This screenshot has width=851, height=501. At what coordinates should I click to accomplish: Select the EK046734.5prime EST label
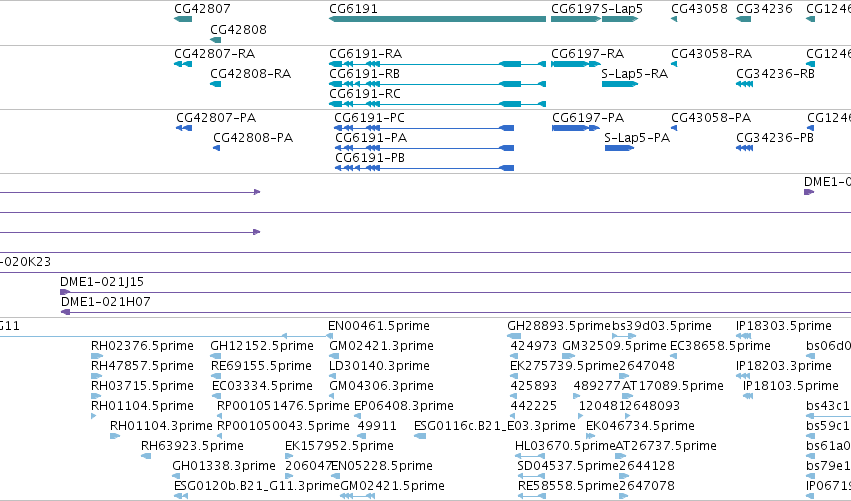click(x=640, y=426)
